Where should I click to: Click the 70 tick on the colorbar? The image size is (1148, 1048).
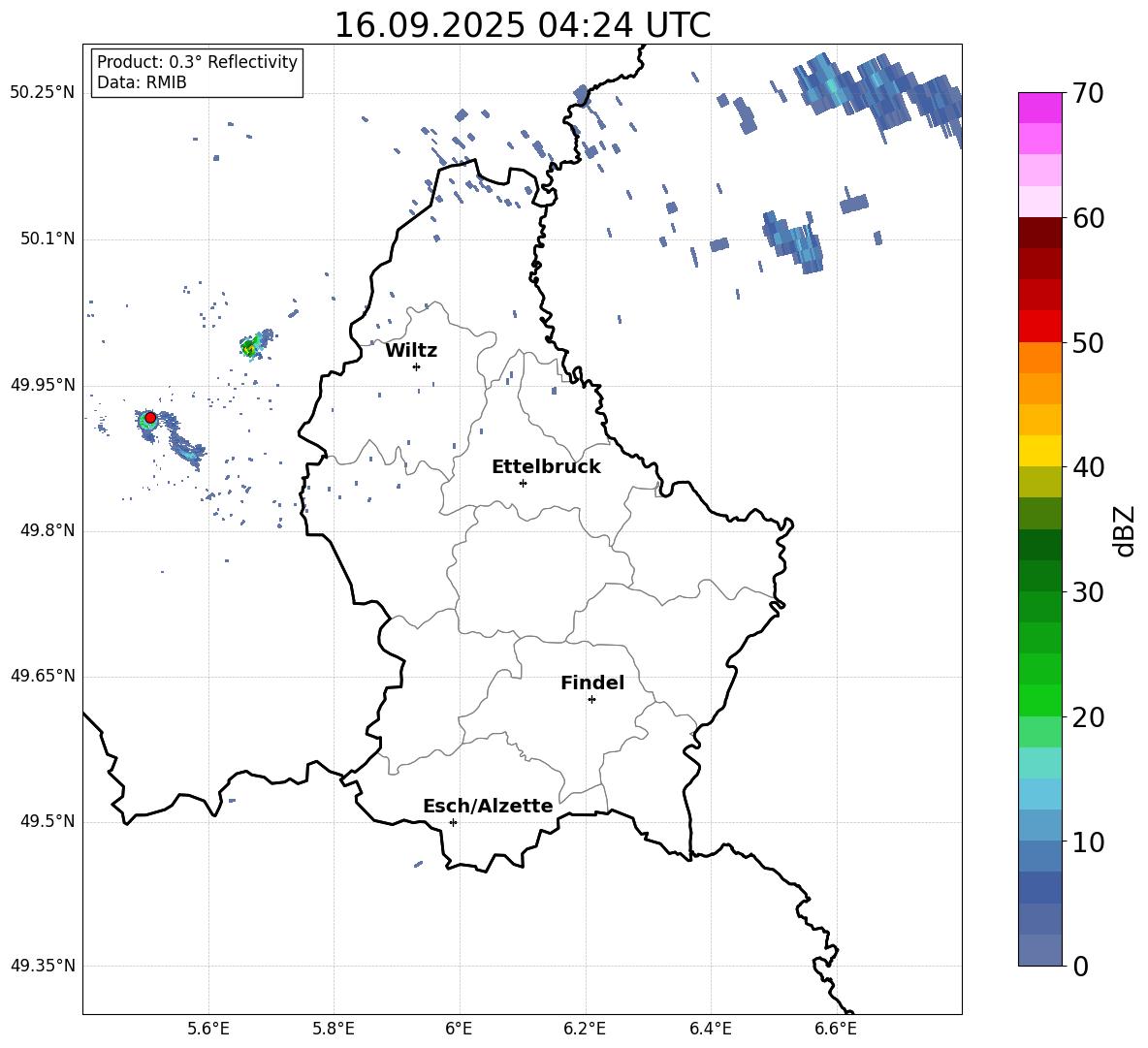[1088, 93]
